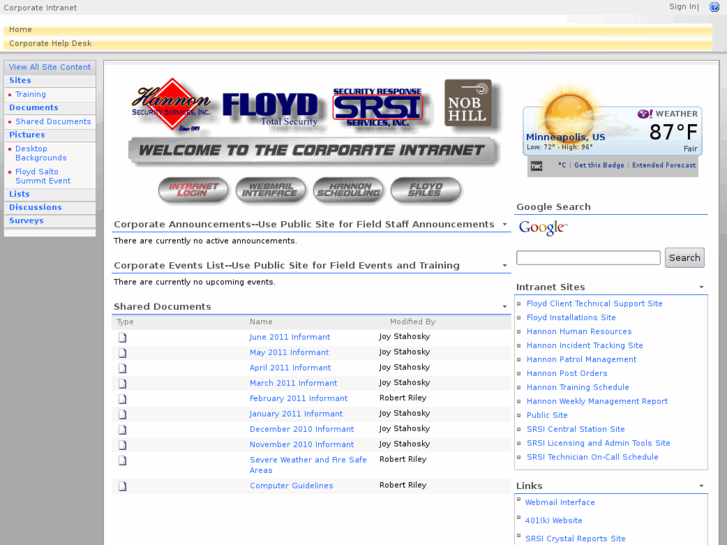Viewport: 727px width, 545px height.
Task: Click document icon for November 2010 Informant
Action: (x=122, y=445)
